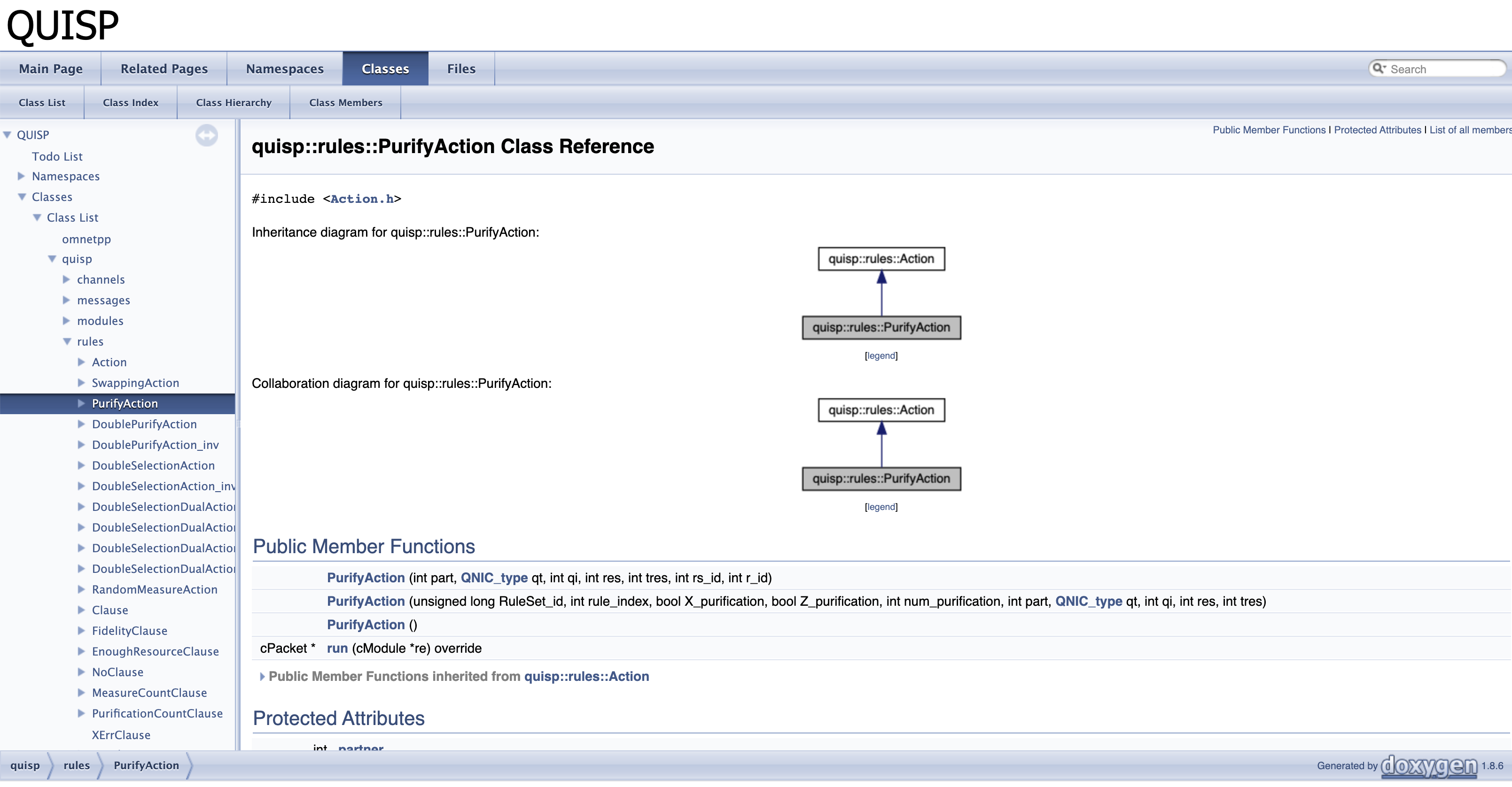Select the Namespaces menu tab
This screenshot has width=1512, height=787.
(284, 68)
